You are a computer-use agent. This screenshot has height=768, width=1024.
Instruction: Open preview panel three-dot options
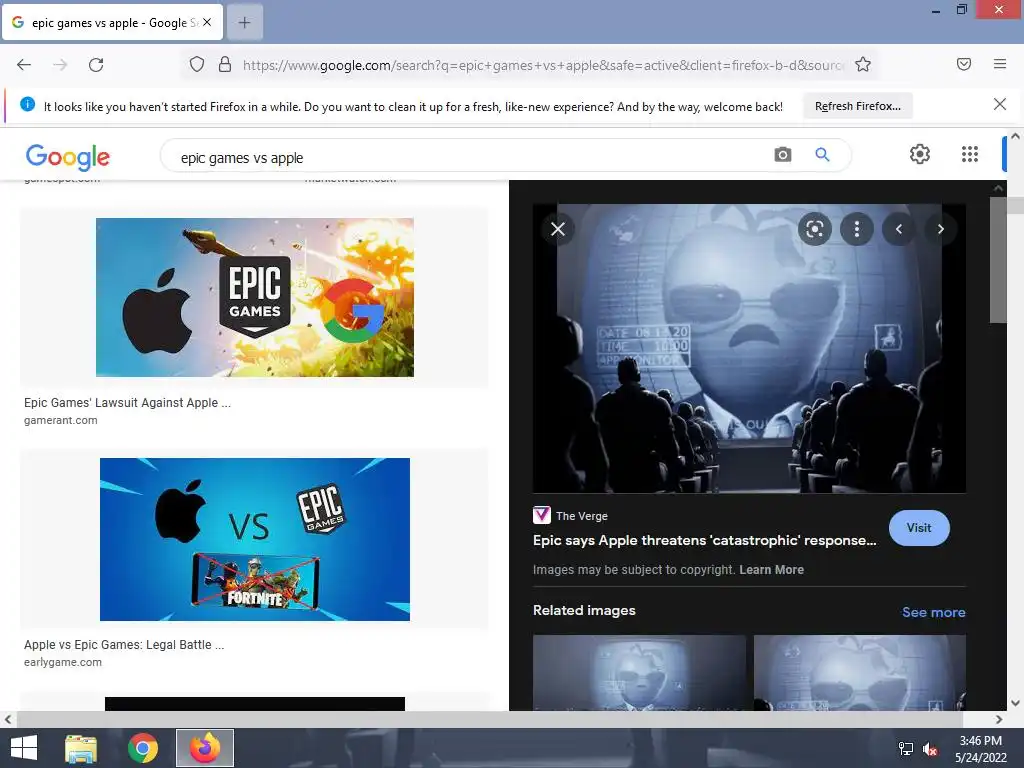pos(857,229)
